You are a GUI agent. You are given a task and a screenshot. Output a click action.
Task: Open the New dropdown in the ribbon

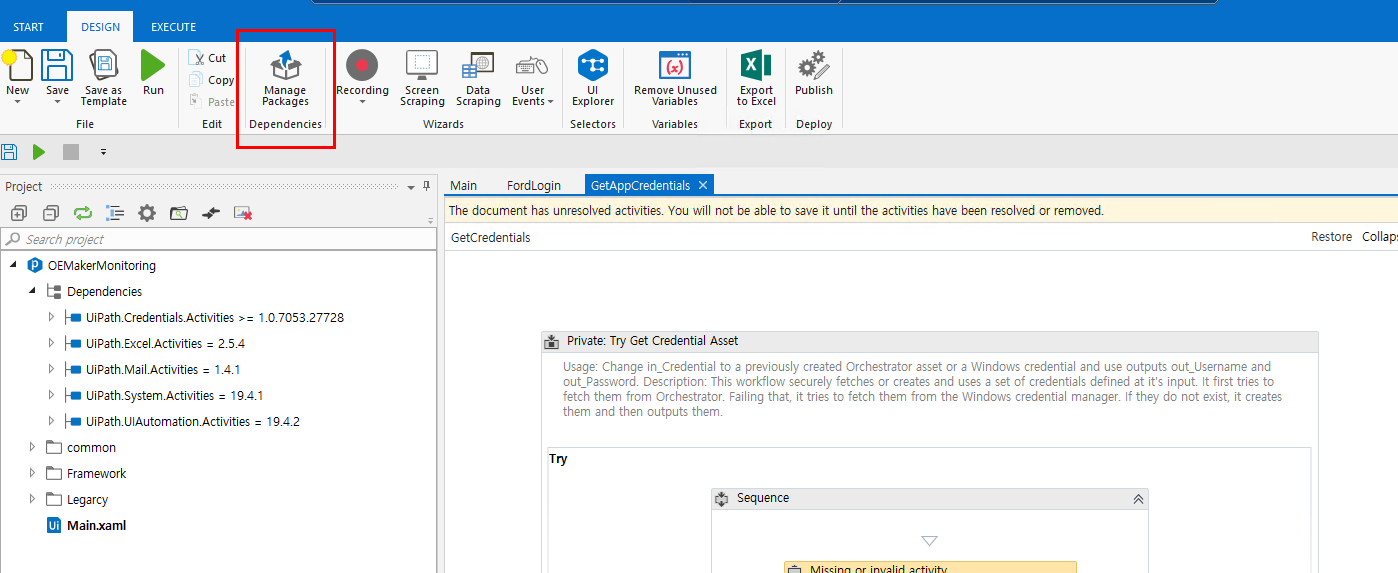click(17, 102)
